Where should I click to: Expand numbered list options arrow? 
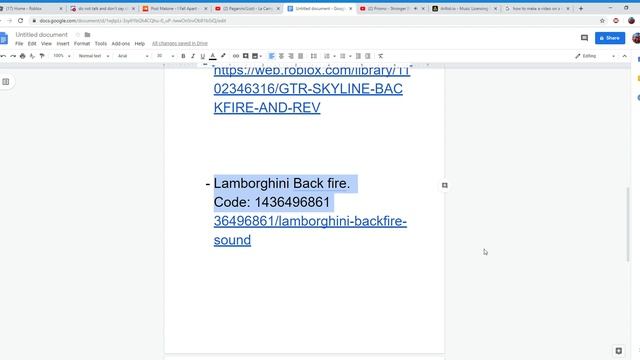coord(334,56)
